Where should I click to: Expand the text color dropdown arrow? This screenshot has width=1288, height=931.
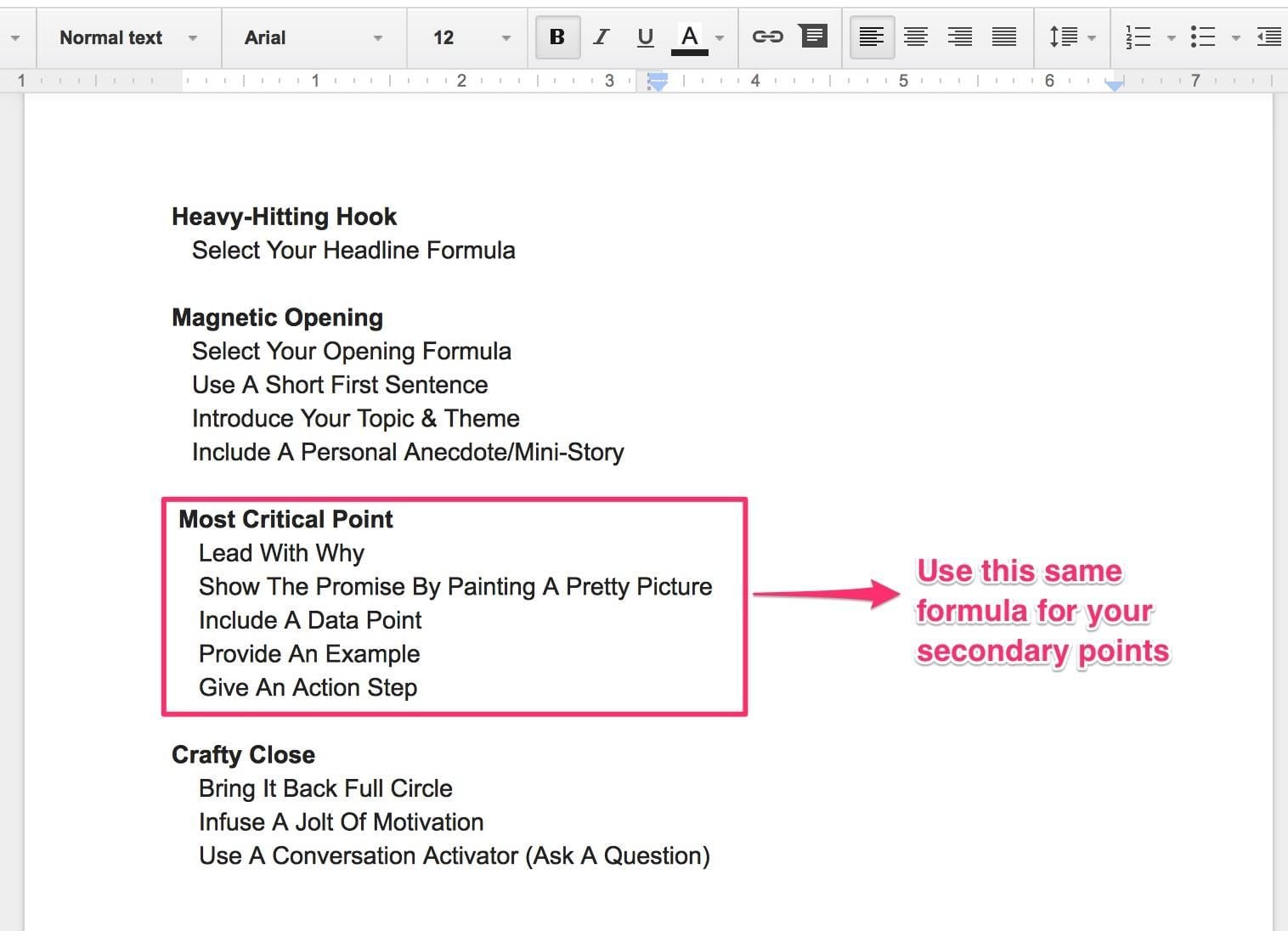pos(719,37)
